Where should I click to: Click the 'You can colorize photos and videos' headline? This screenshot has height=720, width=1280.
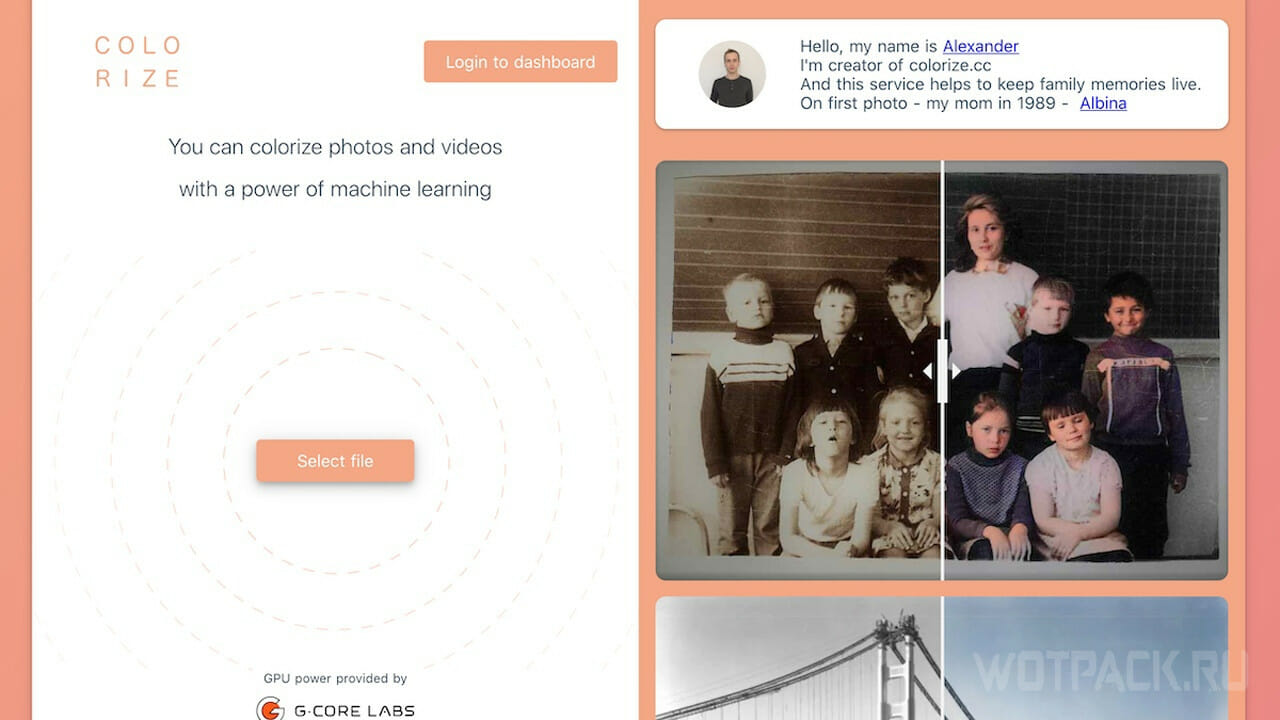(335, 147)
